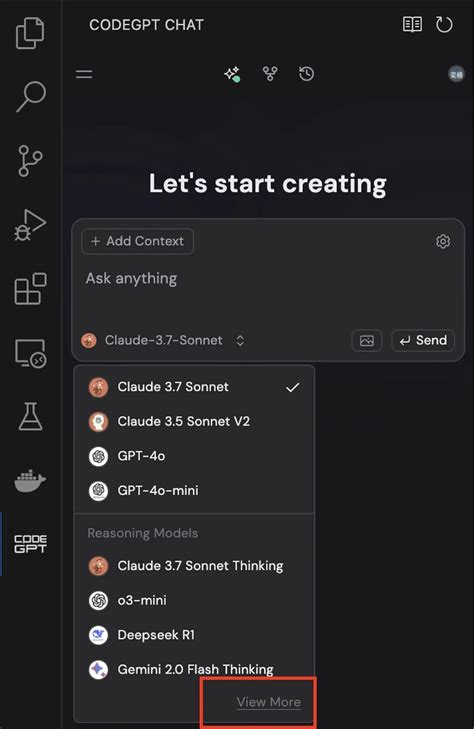The width and height of the screenshot is (474, 729).
Task: Open the Explorer files icon
Action: [30, 33]
